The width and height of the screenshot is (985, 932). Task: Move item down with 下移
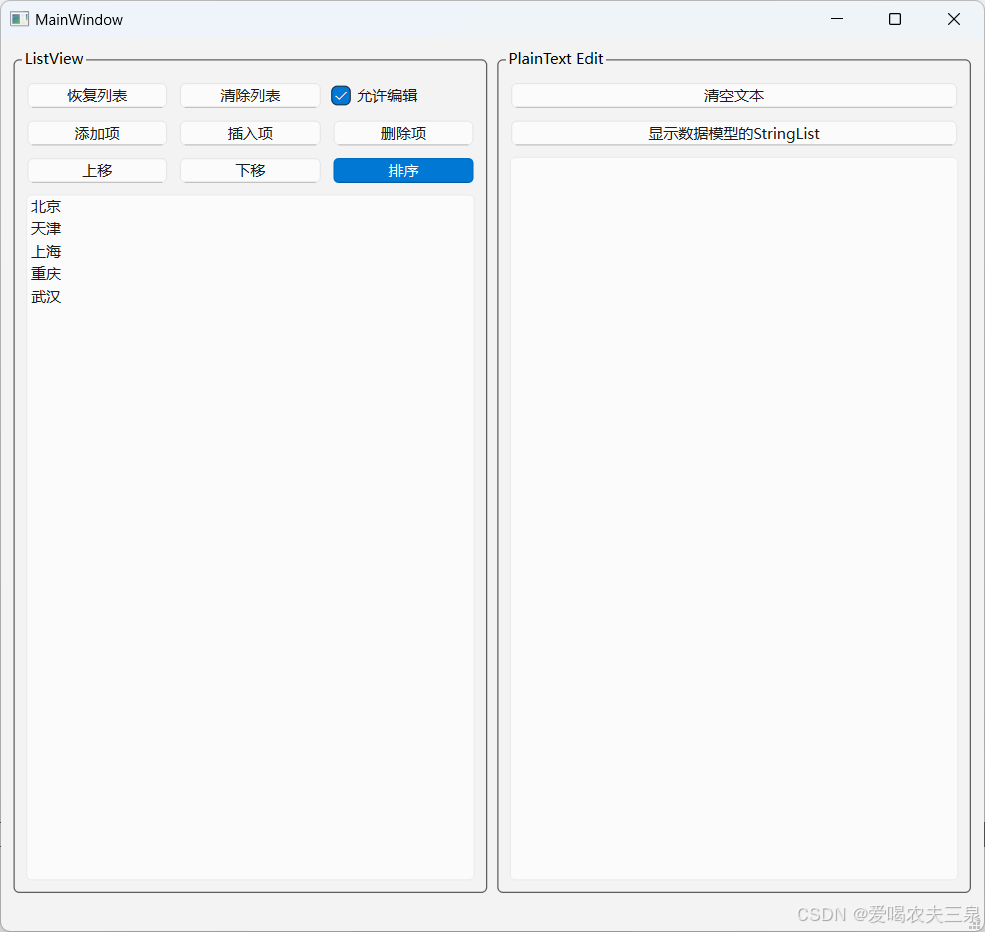250,170
